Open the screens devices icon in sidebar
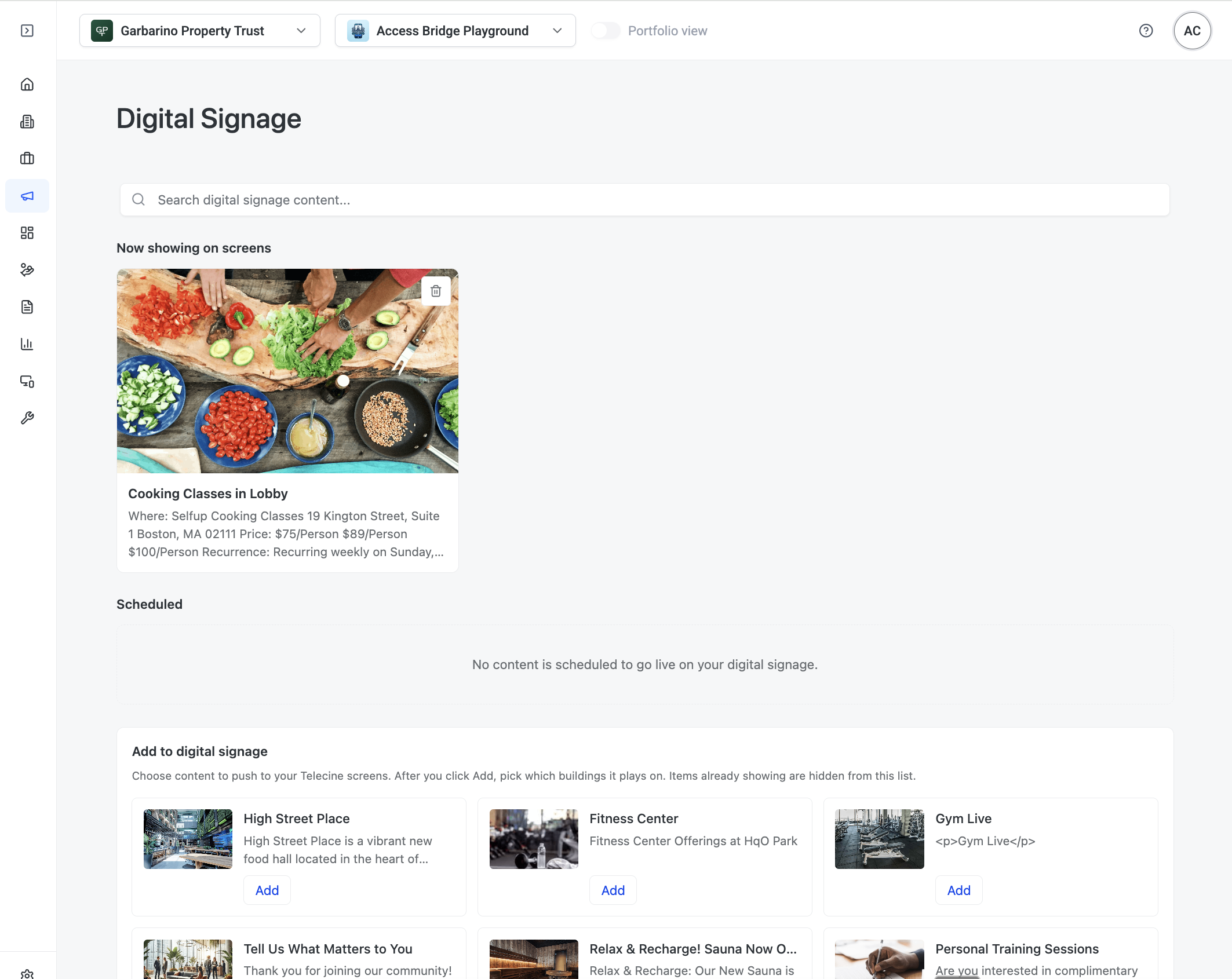Viewport: 1232px width, 979px height. pos(27,381)
